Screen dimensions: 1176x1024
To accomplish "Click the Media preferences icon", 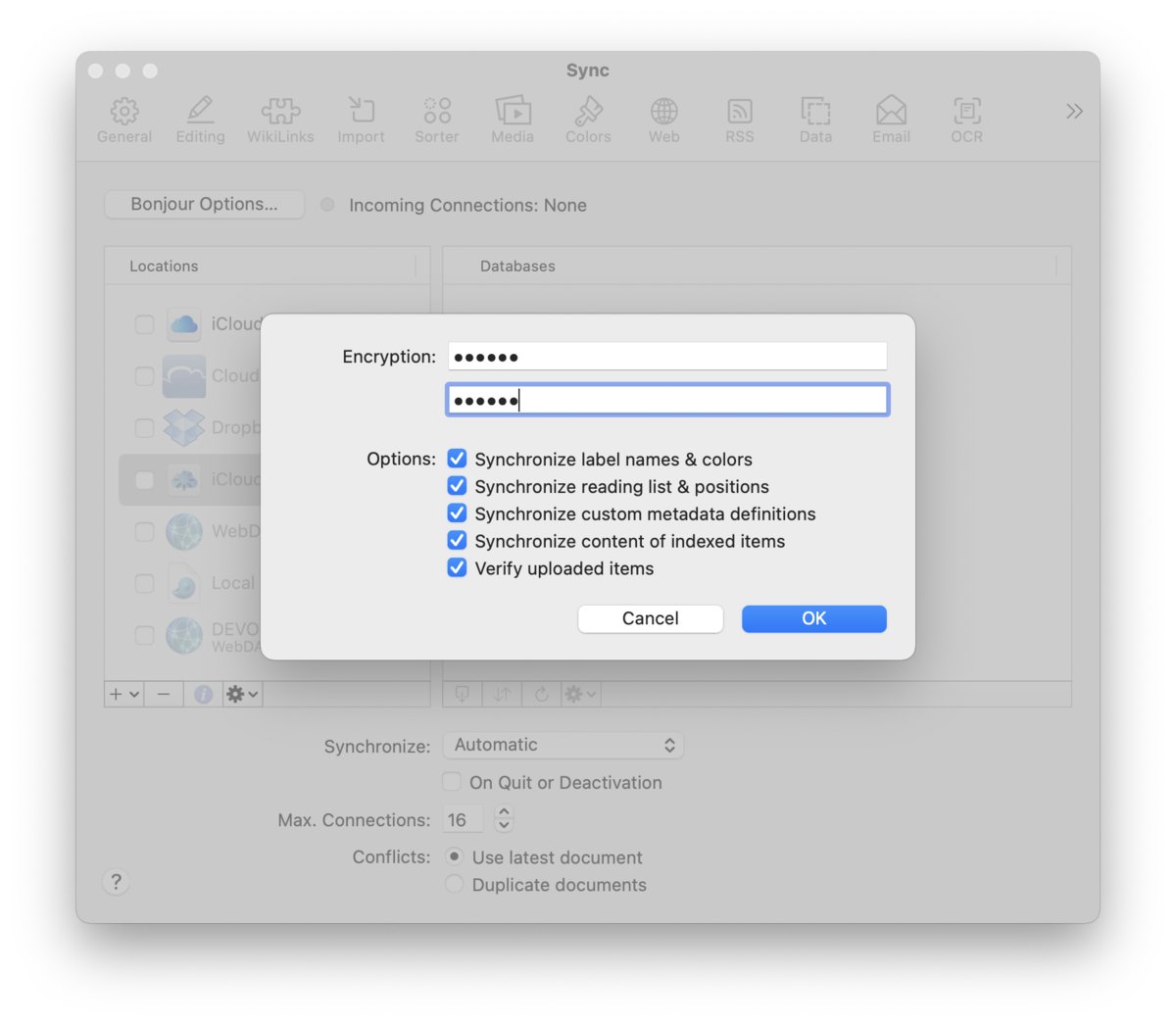I will 513,121.
